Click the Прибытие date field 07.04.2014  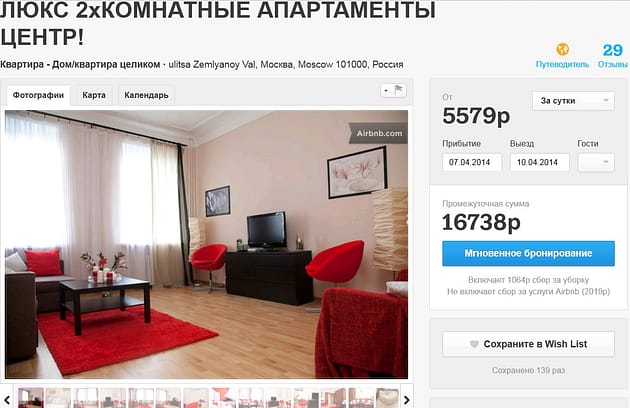472,162
